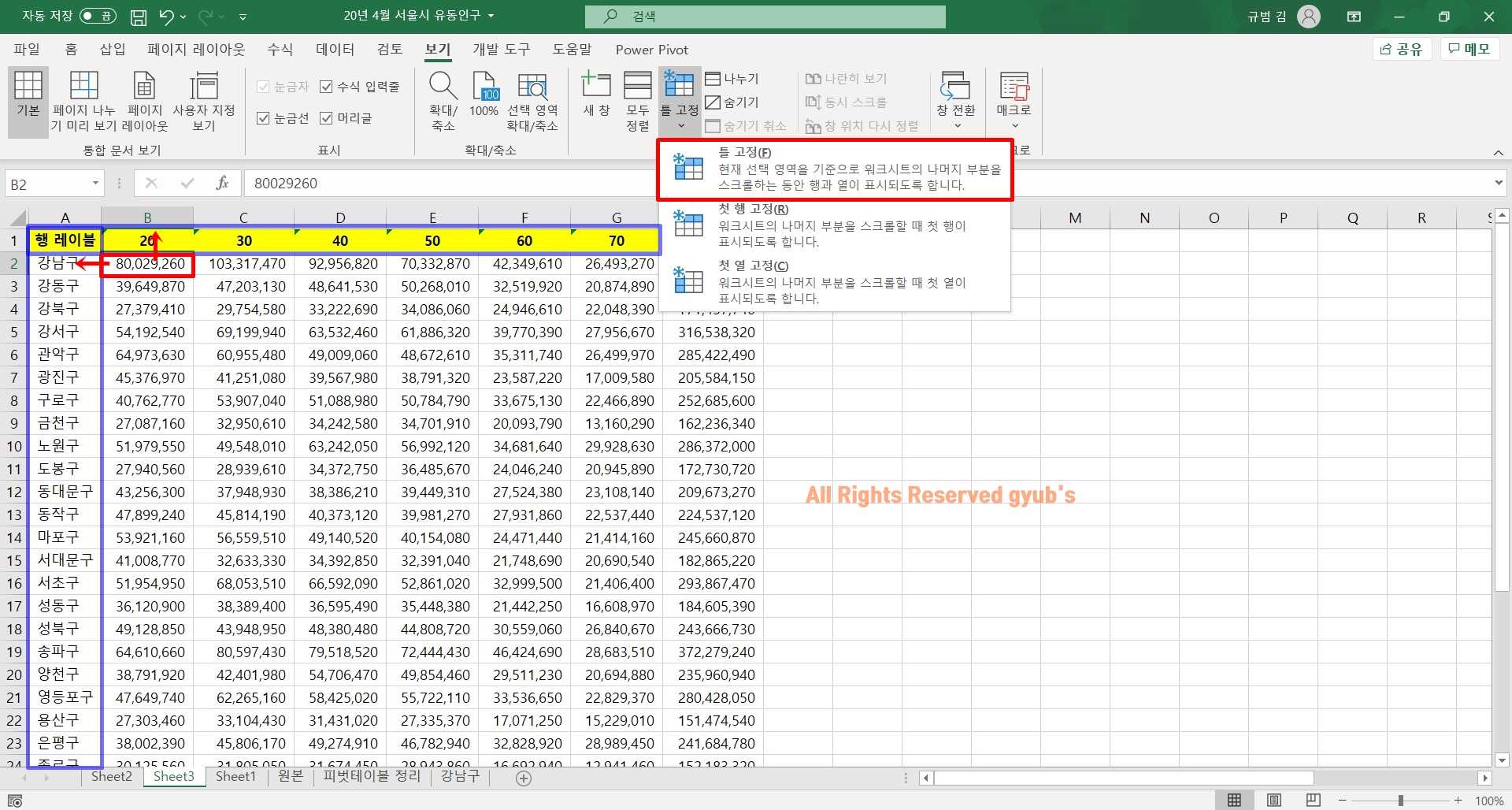Viewport: 1512px width, 810px height.
Task: Open 매크로 dropdown arrow
Action: click(x=1015, y=126)
